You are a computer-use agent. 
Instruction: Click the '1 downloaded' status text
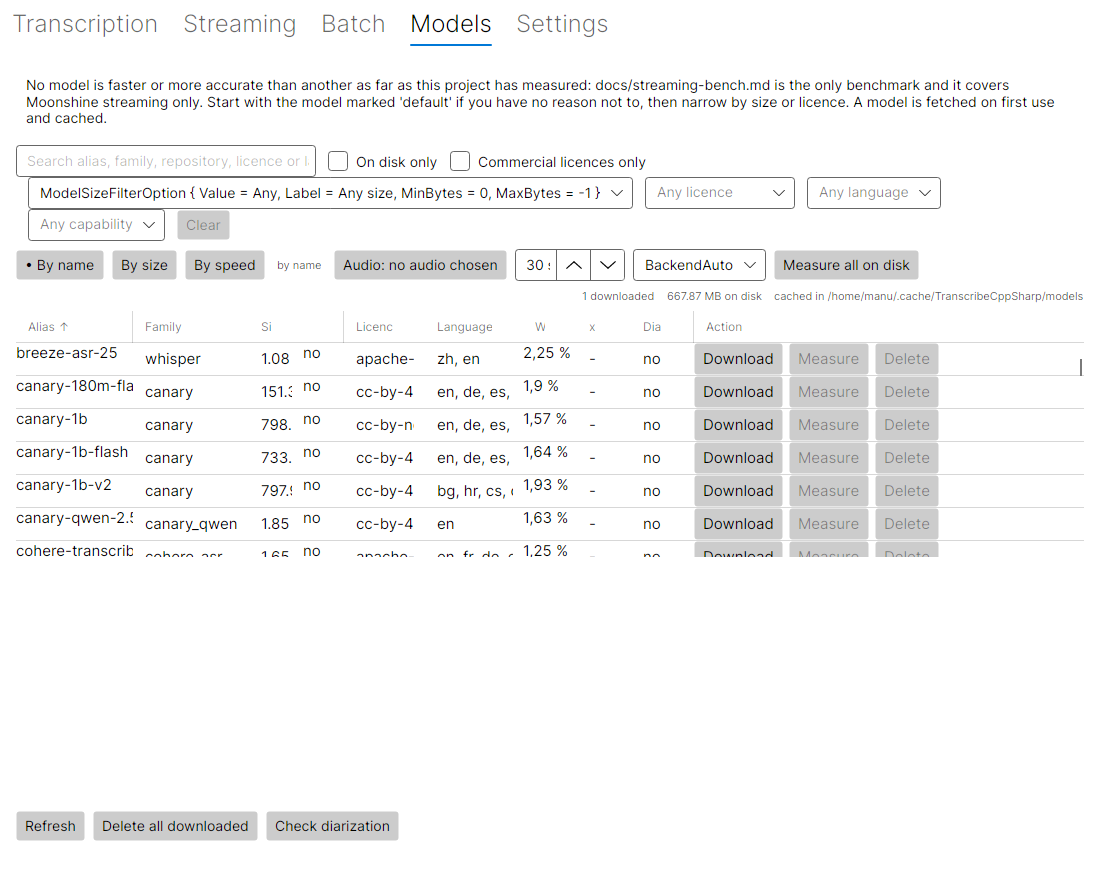(x=618, y=296)
